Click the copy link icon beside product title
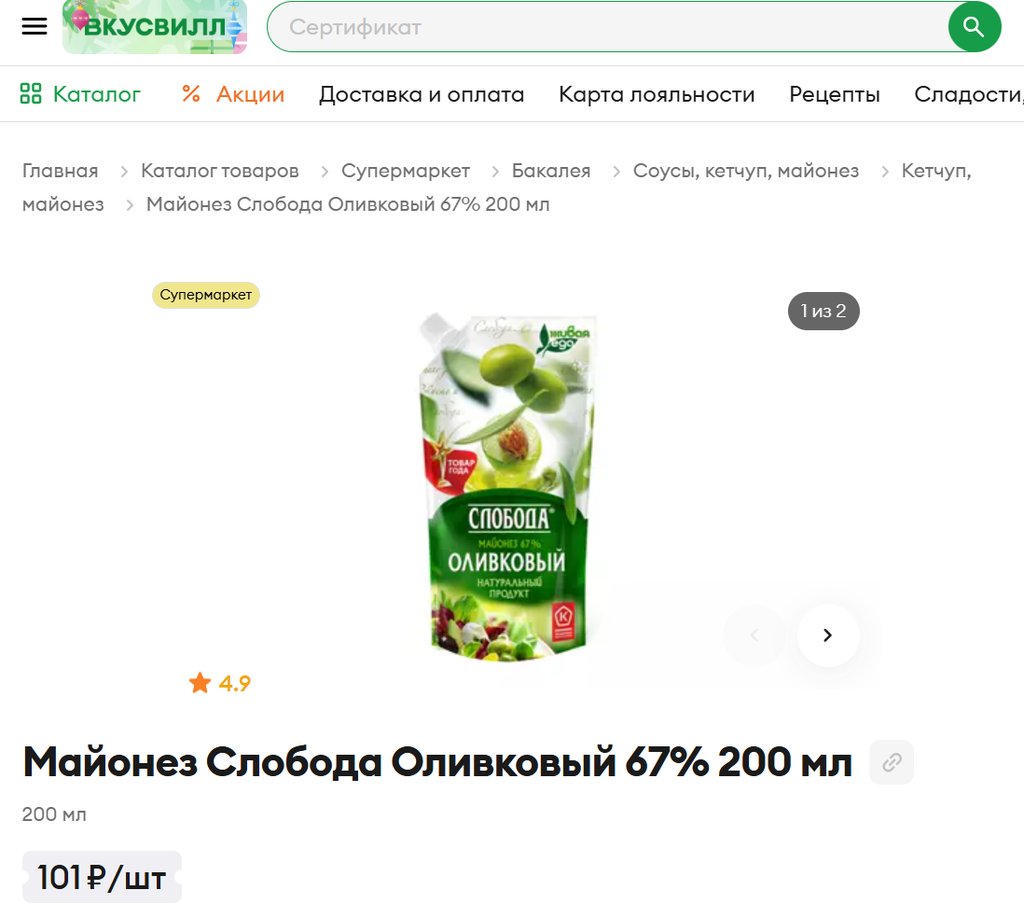The width and height of the screenshot is (1024, 904). point(891,762)
